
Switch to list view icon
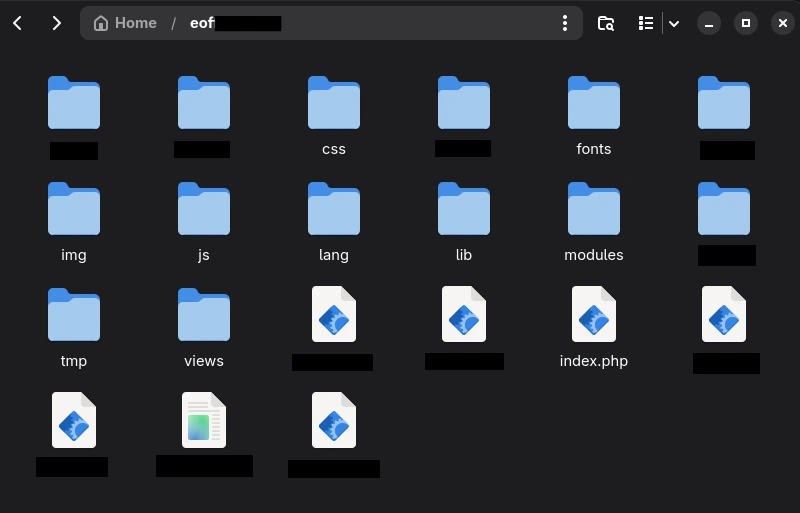[x=646, y=23]
